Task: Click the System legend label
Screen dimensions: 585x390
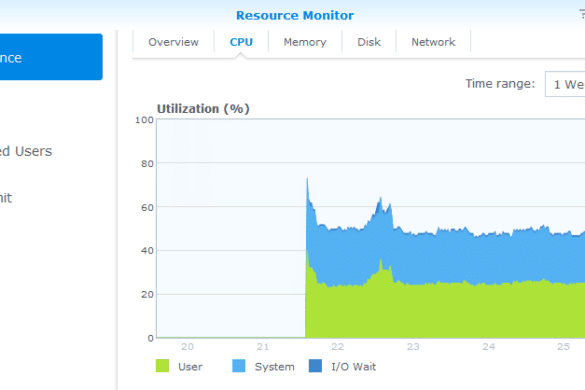Action: [x=275, y=367]
